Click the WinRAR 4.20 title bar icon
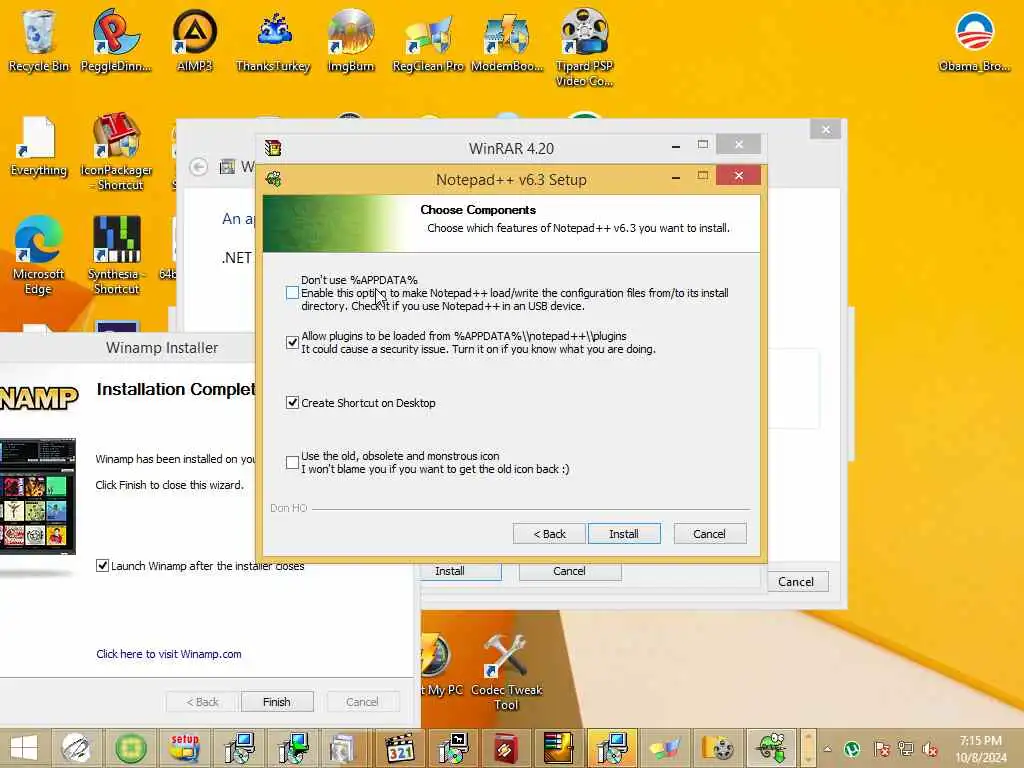This screenshot has height=768, width=1024. 273,148
